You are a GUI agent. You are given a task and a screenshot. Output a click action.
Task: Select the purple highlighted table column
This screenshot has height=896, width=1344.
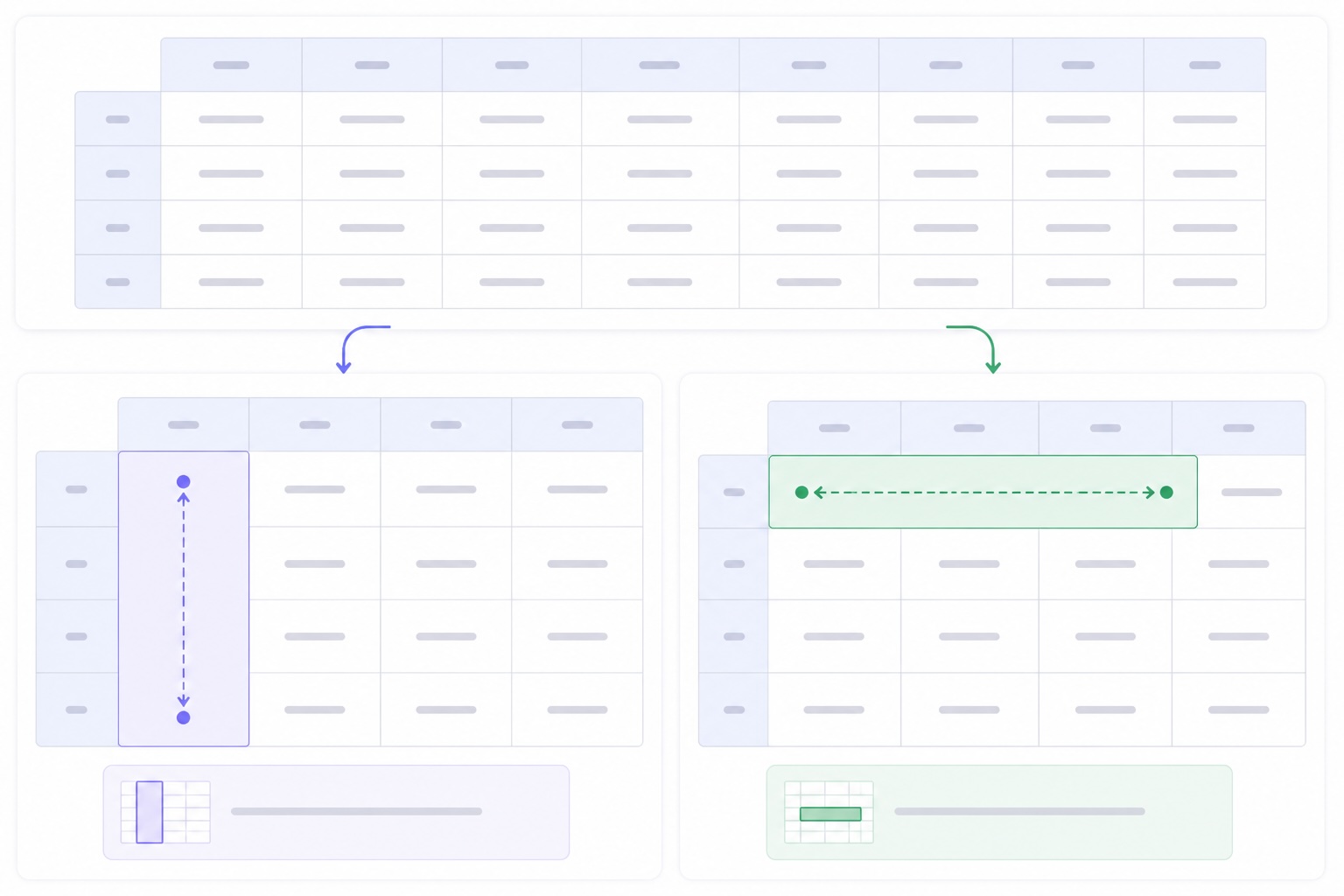pos(184,598)
